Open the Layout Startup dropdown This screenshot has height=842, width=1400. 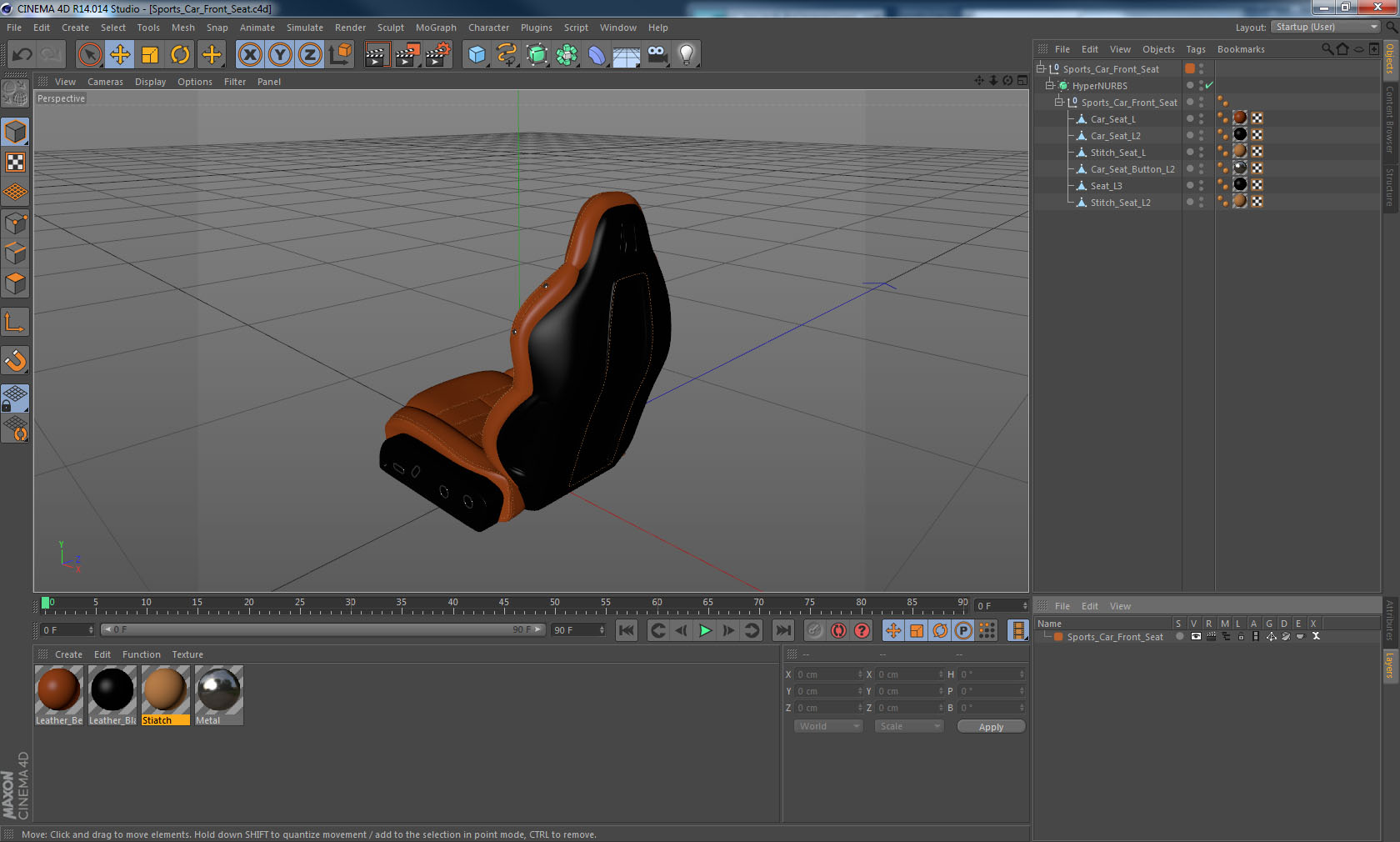[x=1326, y=27]
